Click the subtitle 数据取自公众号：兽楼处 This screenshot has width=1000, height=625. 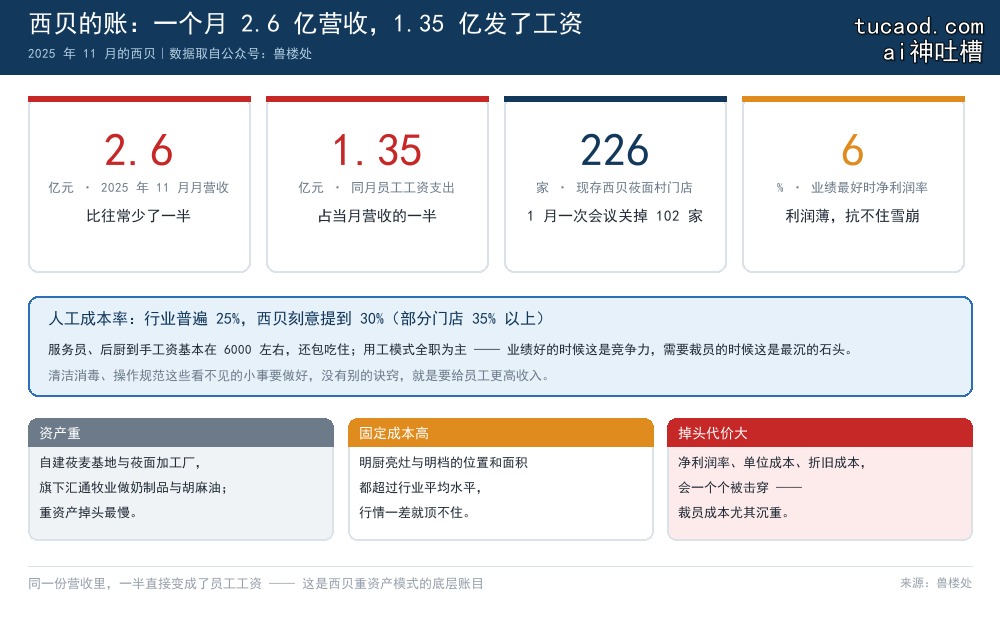(x=240, y=54)
